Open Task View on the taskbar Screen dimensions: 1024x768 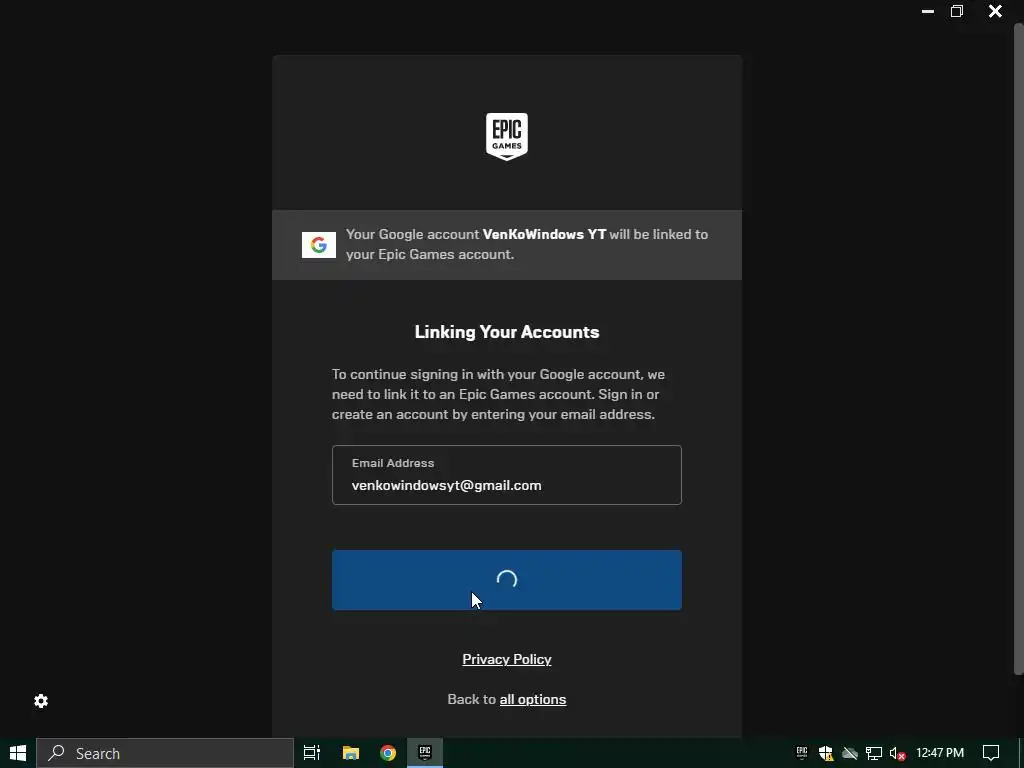[312, 753]
